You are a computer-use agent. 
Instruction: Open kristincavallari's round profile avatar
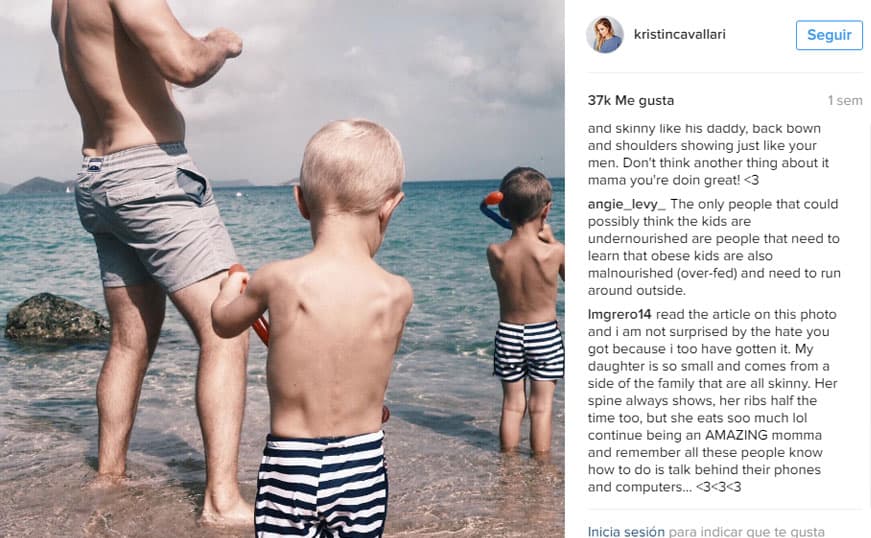(604, 34)
